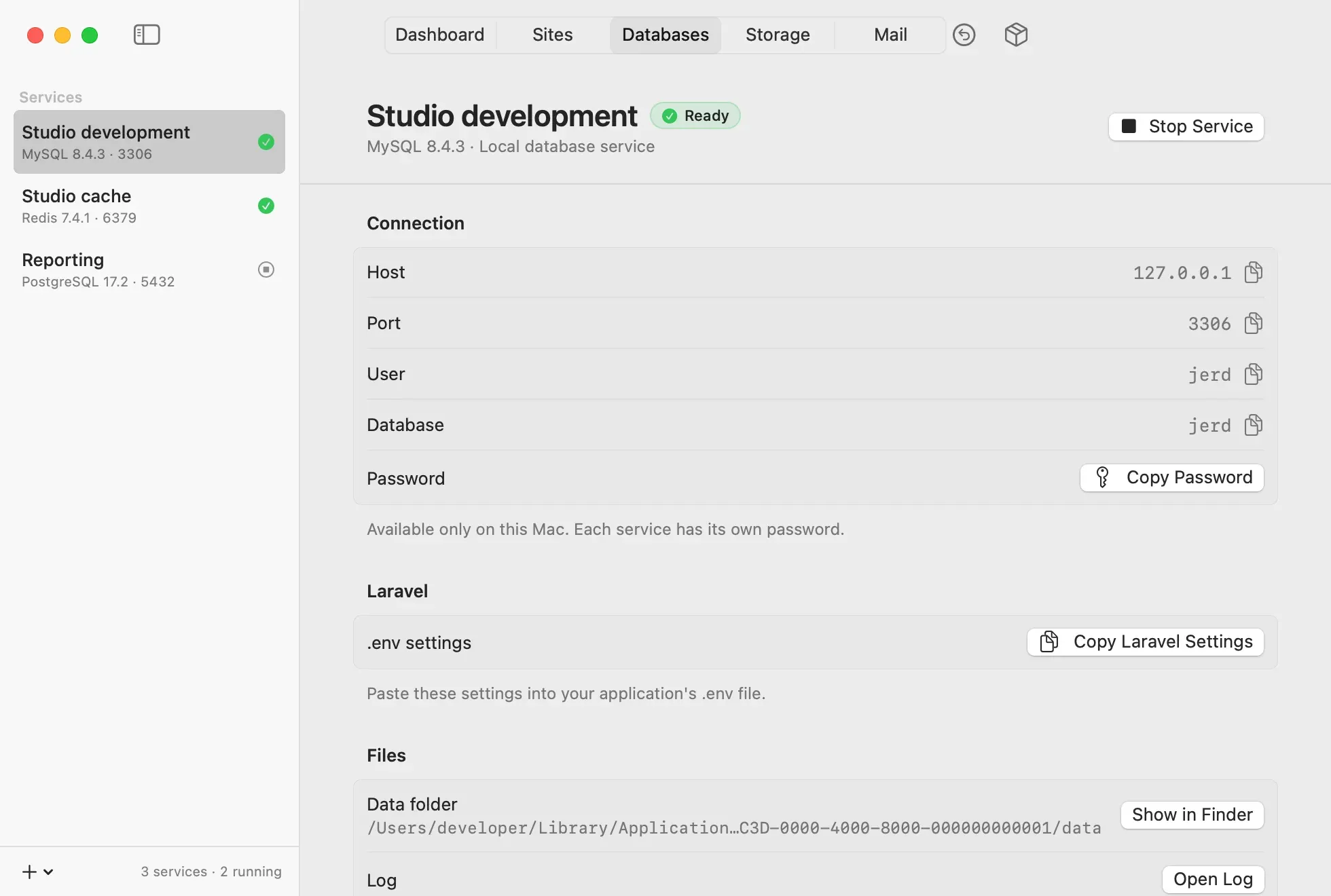1331x896 pixels.
Task: Click the jerd value in User row
Action: pyautogui.click(x=1209, y=375)
